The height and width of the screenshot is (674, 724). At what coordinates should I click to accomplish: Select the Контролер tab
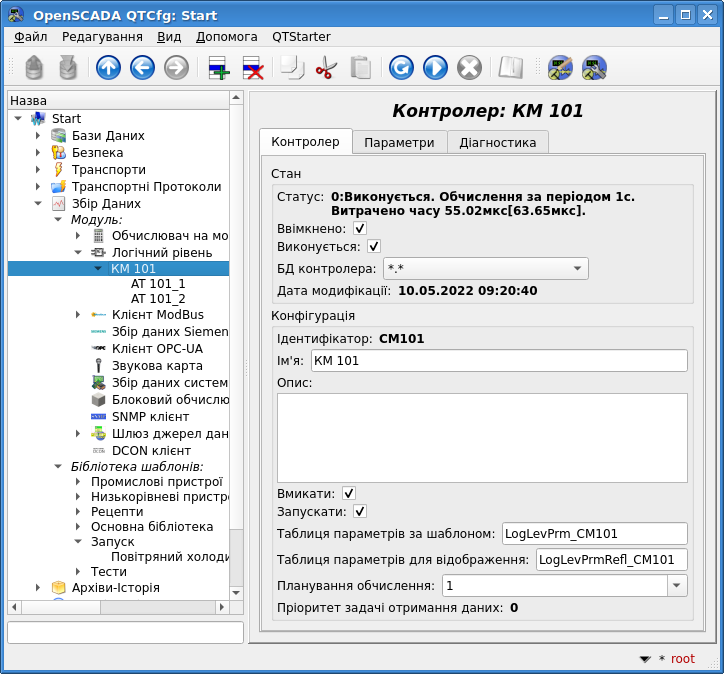[x=305, y=142]
